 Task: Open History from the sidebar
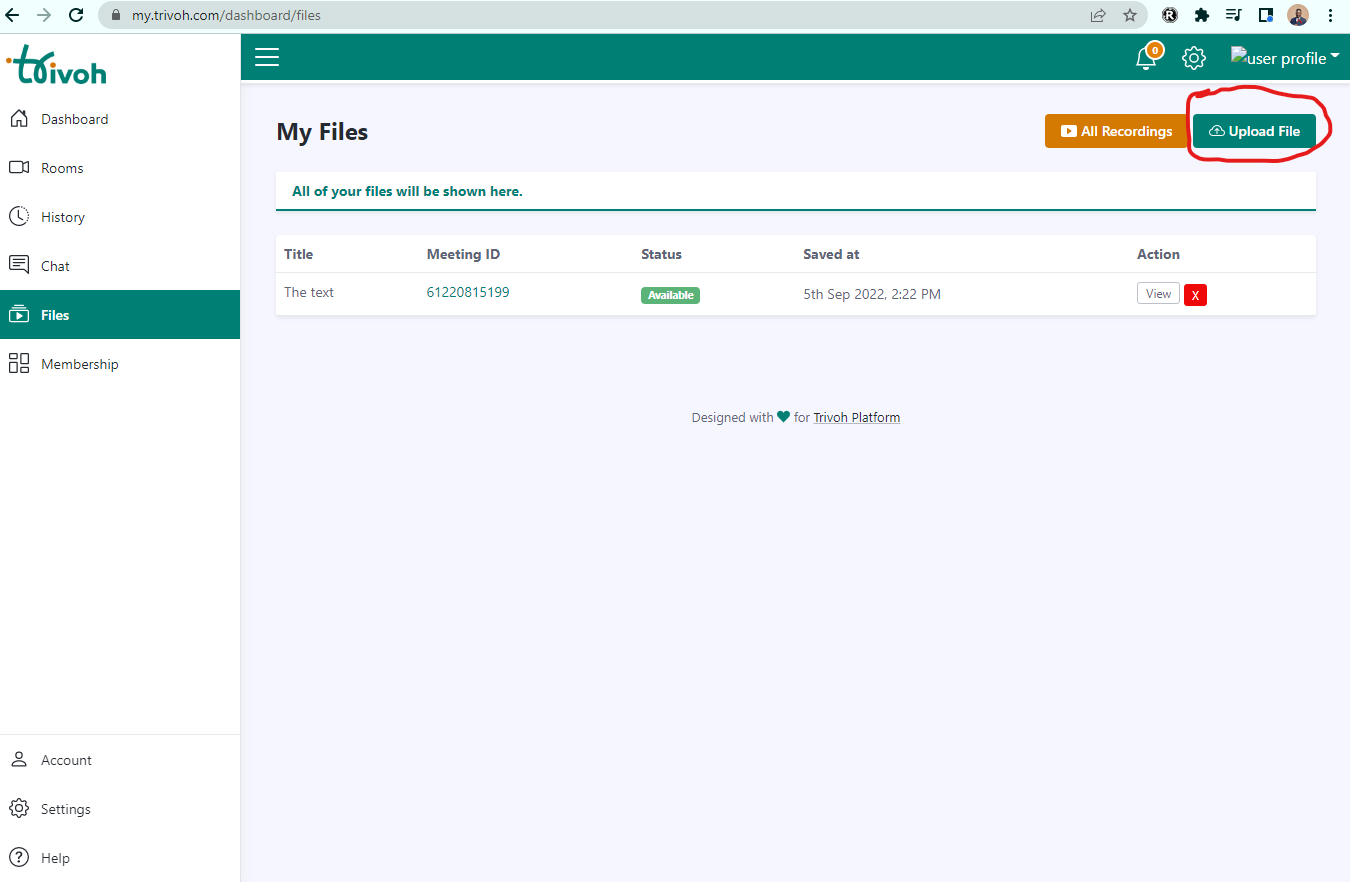(x=62, y=217)
